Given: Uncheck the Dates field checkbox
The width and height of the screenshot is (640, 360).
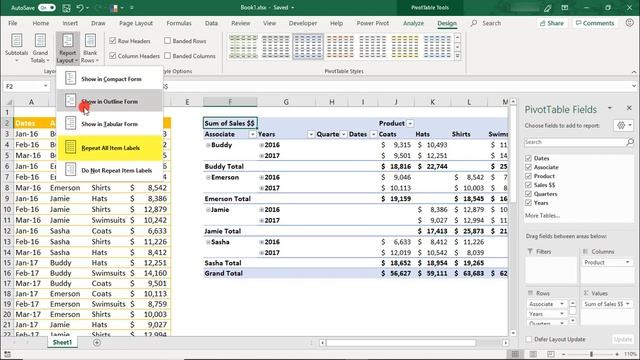Looking at the screenshot, I should [x=529, y=158].
